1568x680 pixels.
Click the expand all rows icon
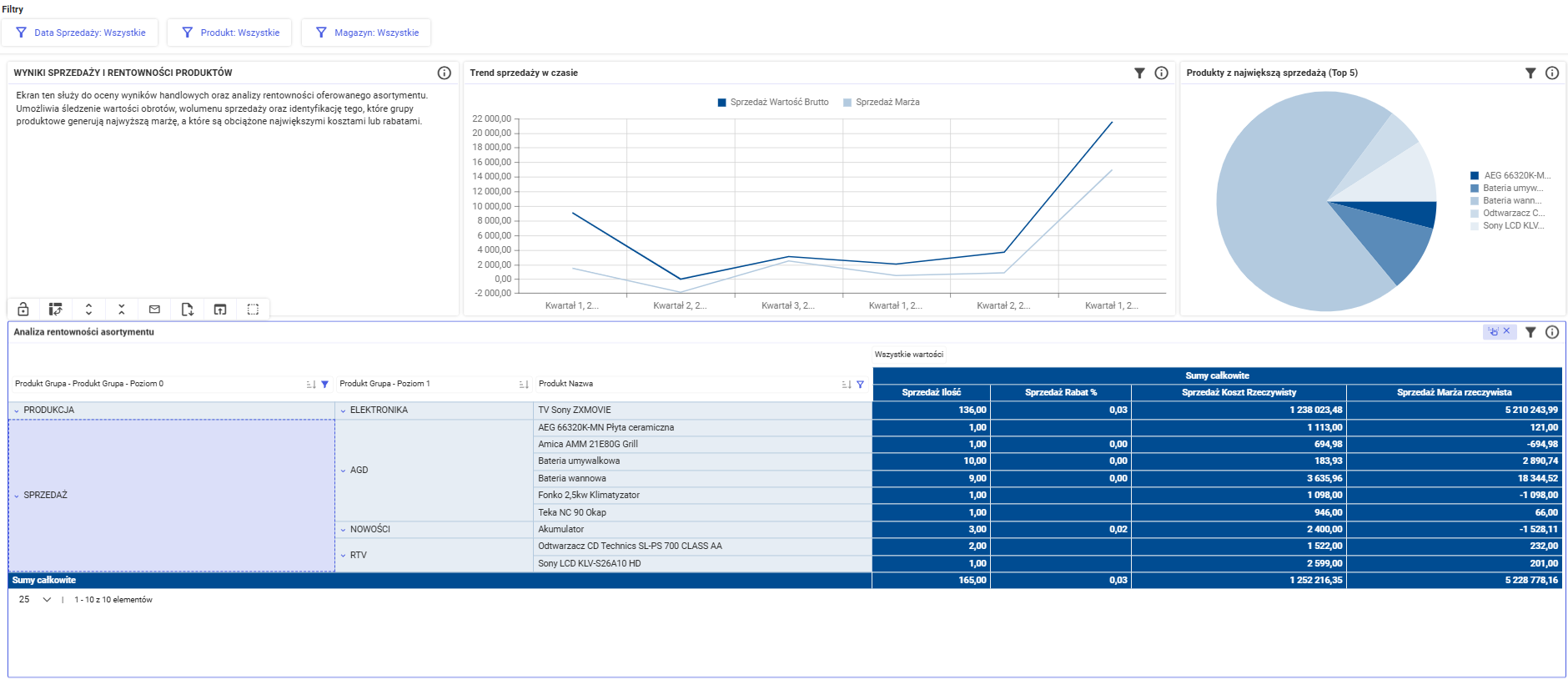[x=88, y=310]
